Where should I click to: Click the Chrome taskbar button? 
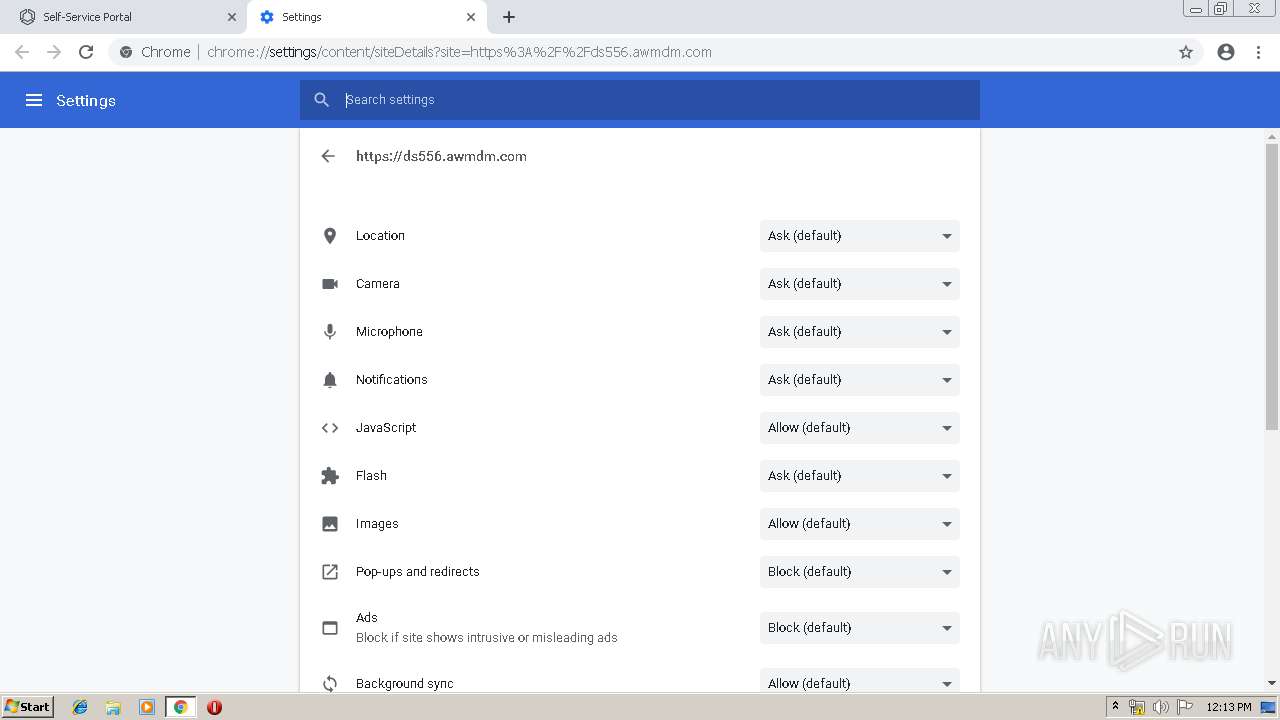point(180,707)
